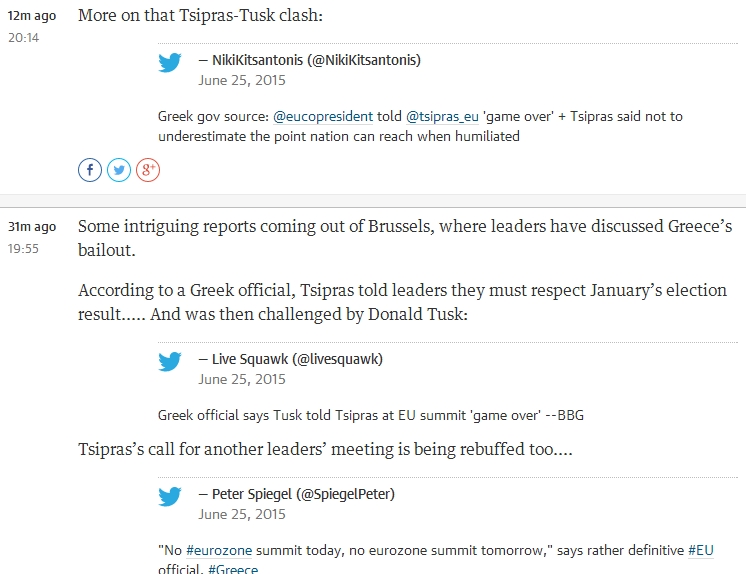Share the post on Google Plus
Viewport: 746px width, 574px height.
tap(148, 170)
